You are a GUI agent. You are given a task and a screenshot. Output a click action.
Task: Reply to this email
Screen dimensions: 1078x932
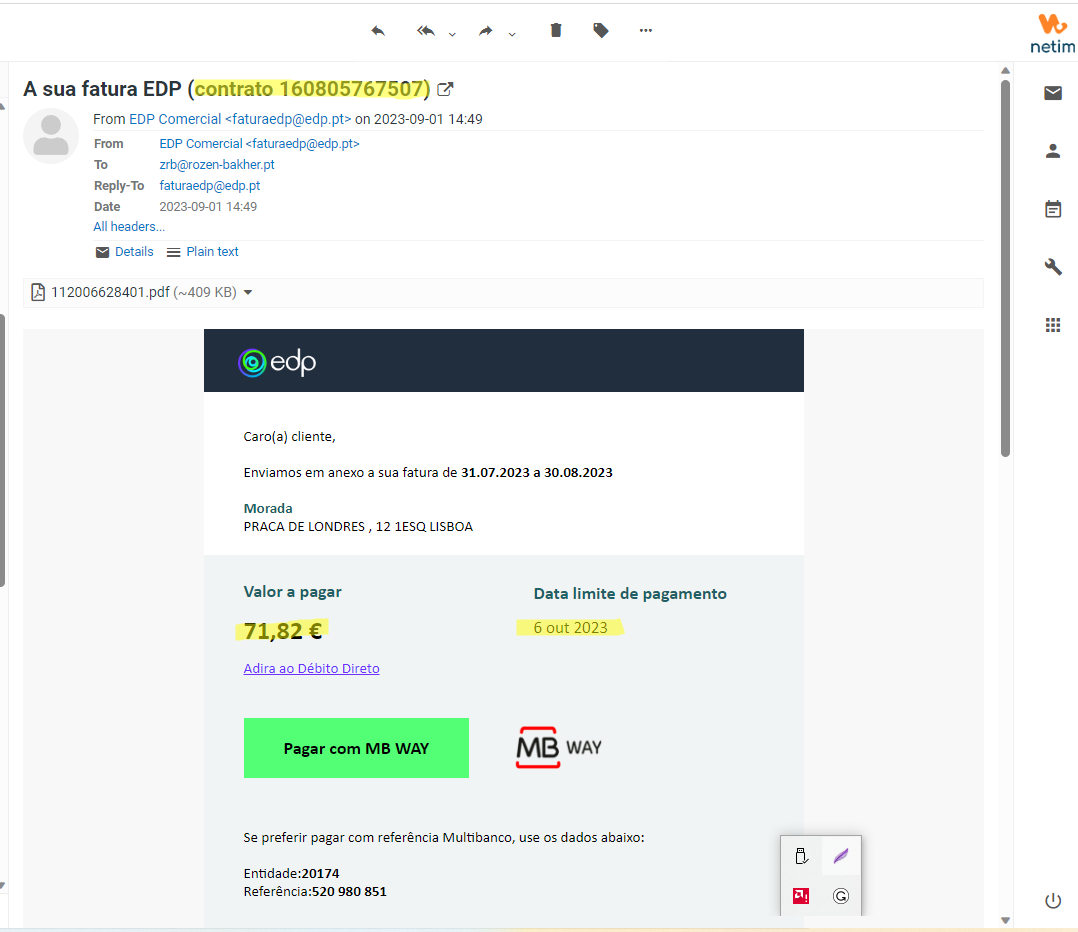point(377,31)
